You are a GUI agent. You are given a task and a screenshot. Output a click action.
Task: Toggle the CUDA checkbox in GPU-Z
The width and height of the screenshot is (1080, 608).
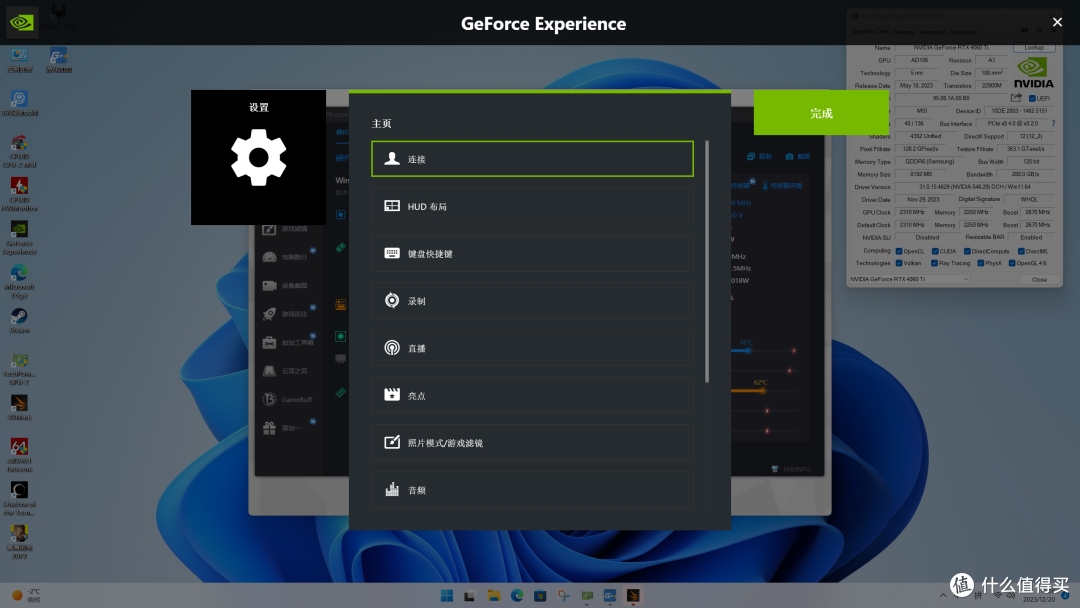coord(935,251)
